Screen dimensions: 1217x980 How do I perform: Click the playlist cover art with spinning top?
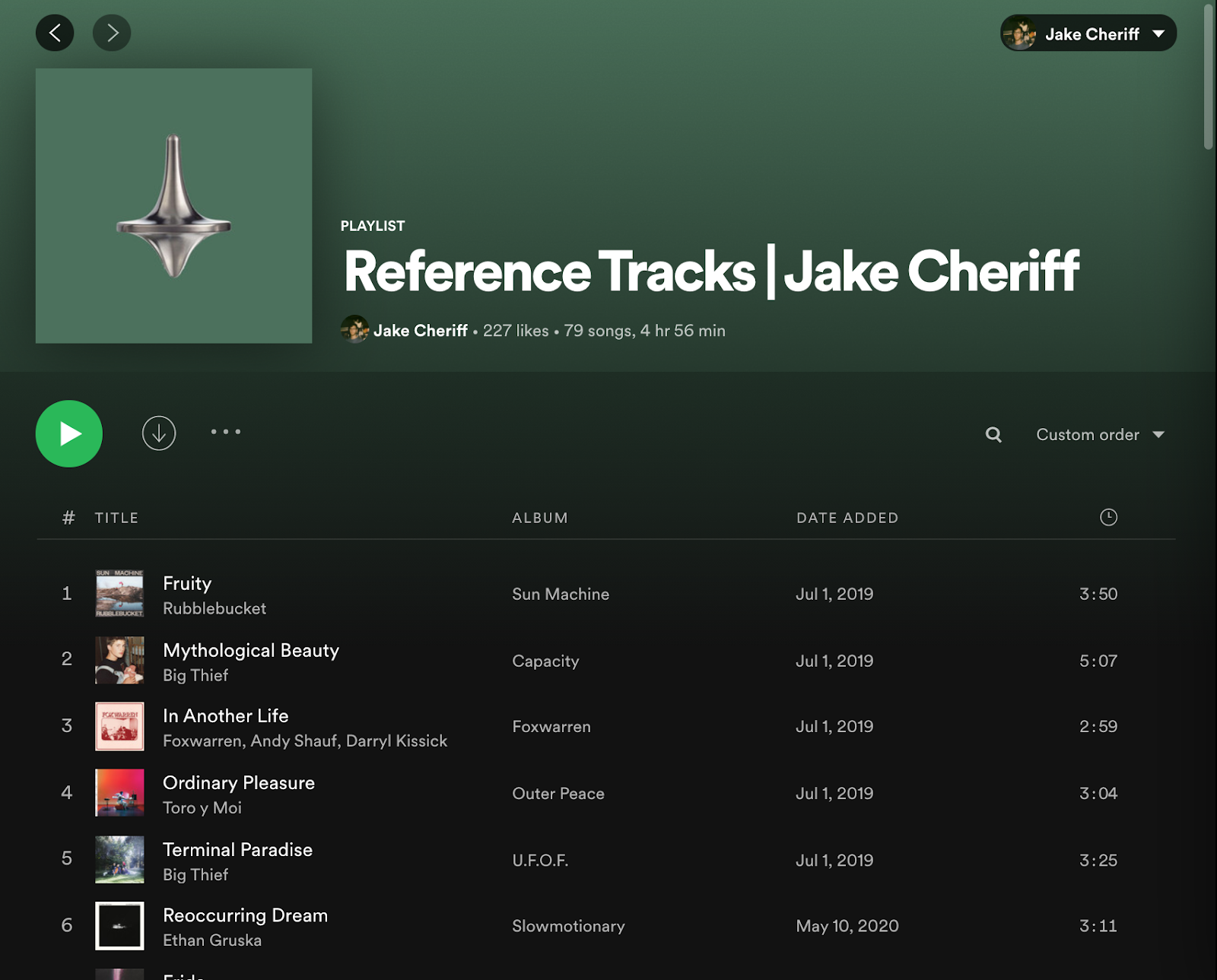point(173,206)
